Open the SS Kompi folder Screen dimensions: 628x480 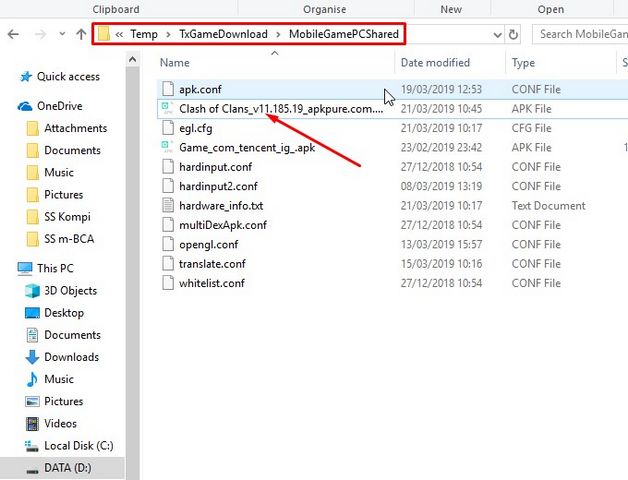pos(67,217)
